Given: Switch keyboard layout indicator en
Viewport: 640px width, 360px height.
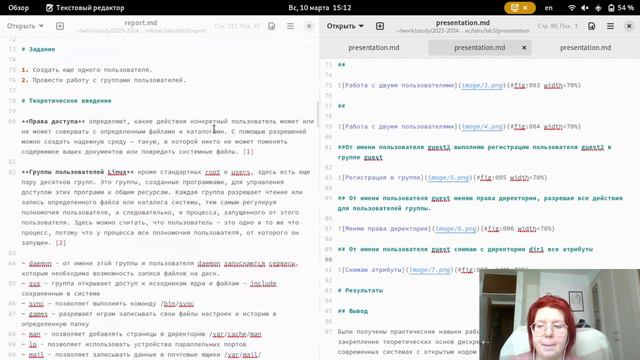Looking at the screenshot, I should tap(549, 8).
